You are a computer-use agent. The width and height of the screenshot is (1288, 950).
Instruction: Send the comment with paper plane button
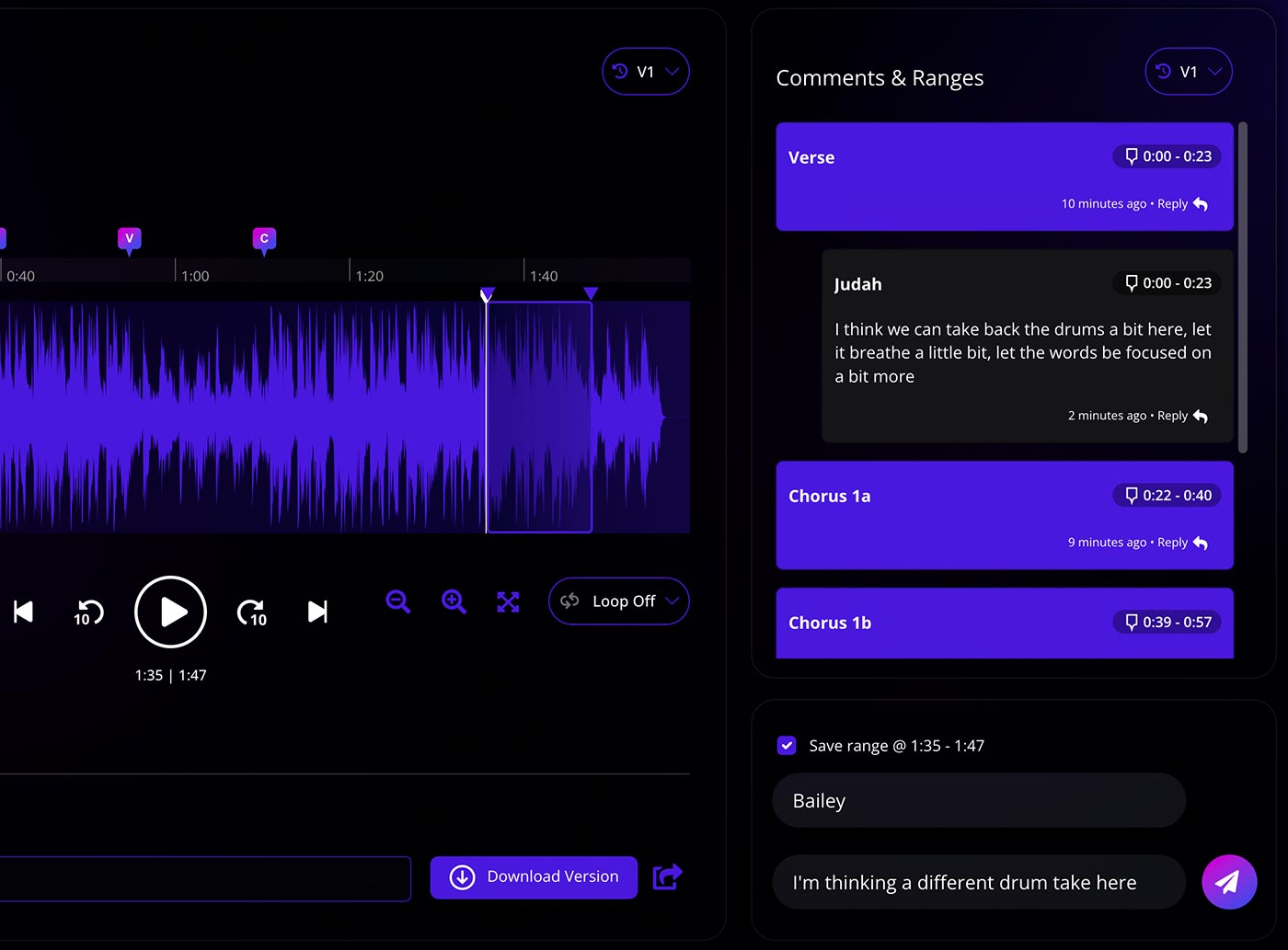tap(1229, 882)
